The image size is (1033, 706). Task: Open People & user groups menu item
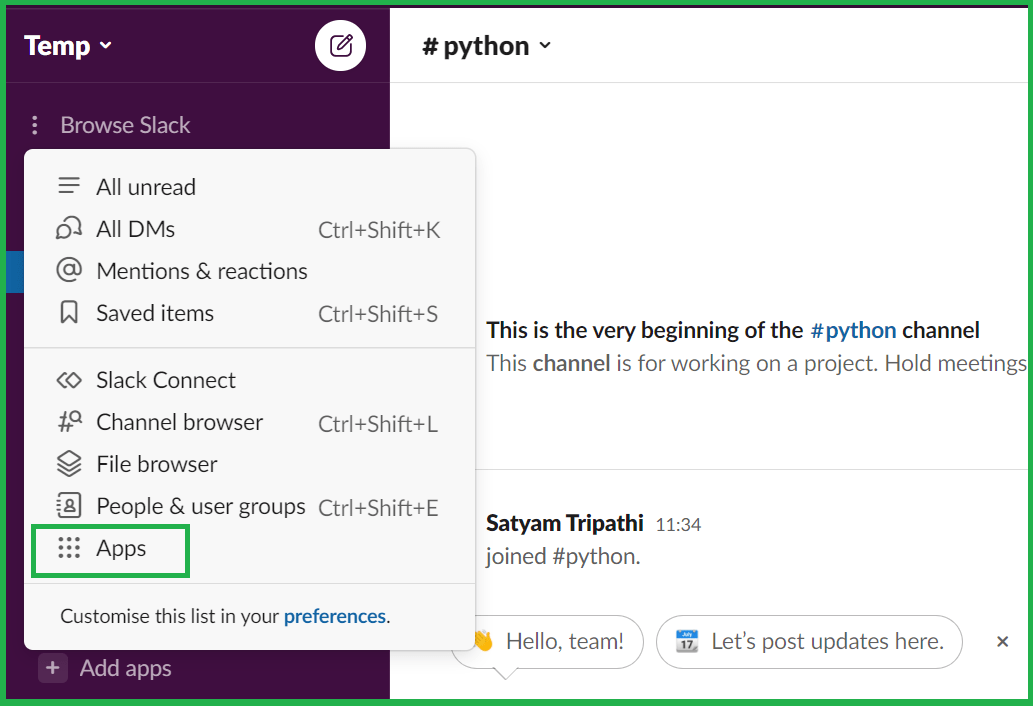point(200,506)
